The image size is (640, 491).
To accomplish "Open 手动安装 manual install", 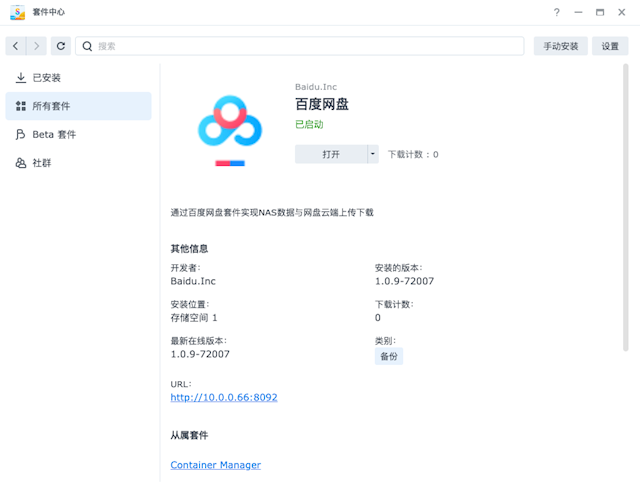I will 560,46.
